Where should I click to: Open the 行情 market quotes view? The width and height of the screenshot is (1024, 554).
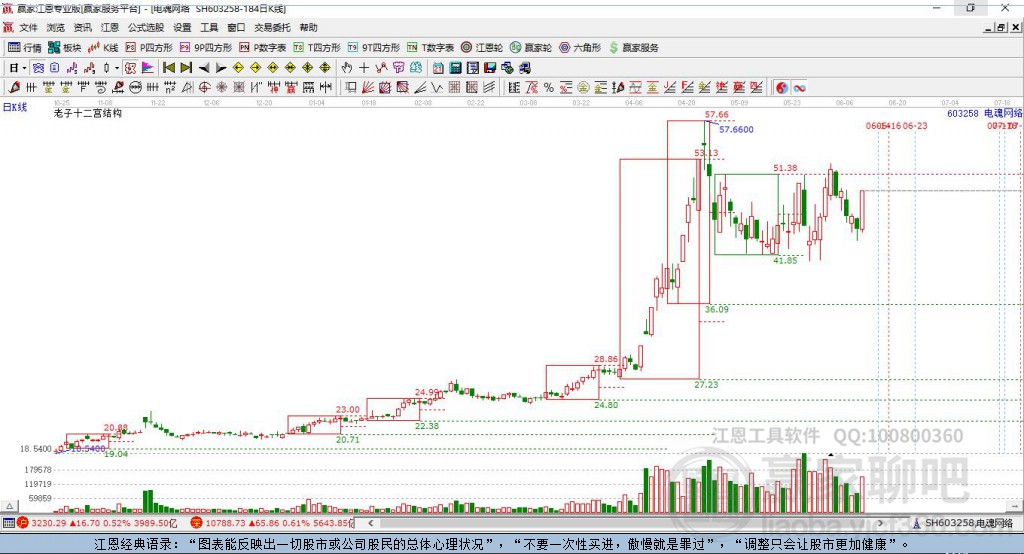click(x=24, y=48)
